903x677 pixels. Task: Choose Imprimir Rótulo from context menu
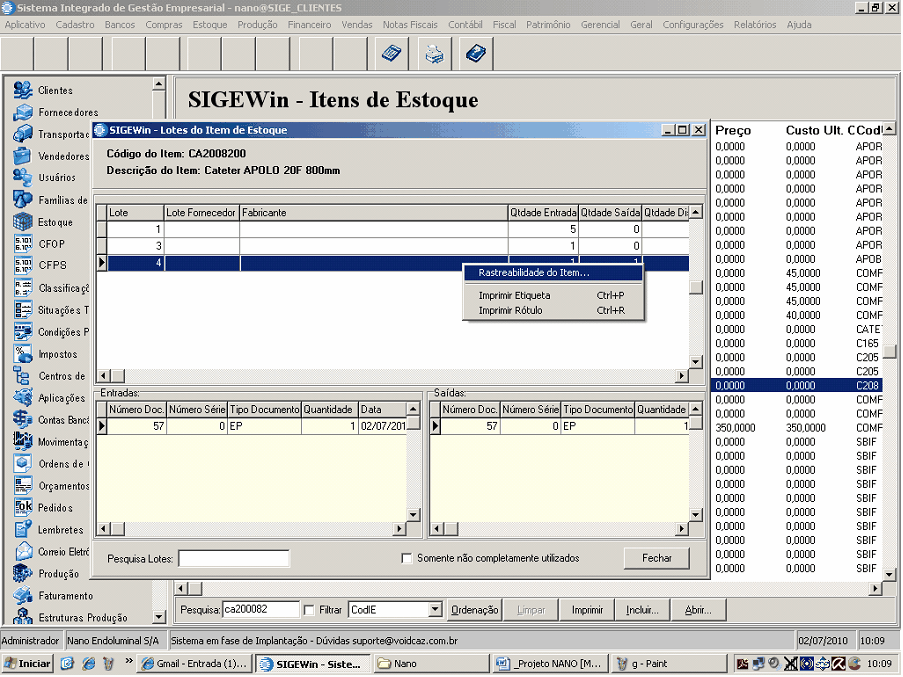click(x=553, y=310)
